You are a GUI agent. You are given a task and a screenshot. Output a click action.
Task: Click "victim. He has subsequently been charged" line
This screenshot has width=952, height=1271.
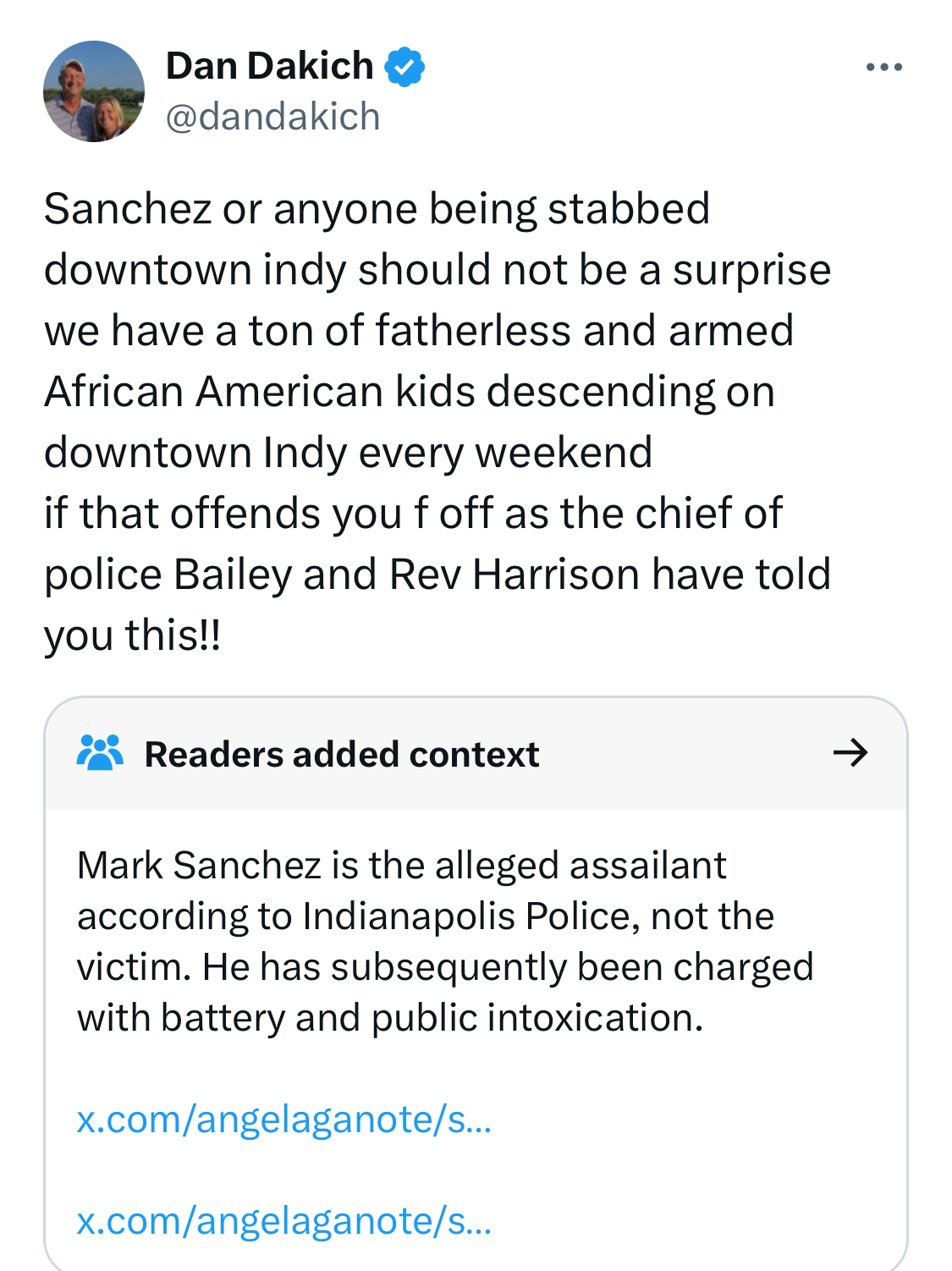coord(445,967)
